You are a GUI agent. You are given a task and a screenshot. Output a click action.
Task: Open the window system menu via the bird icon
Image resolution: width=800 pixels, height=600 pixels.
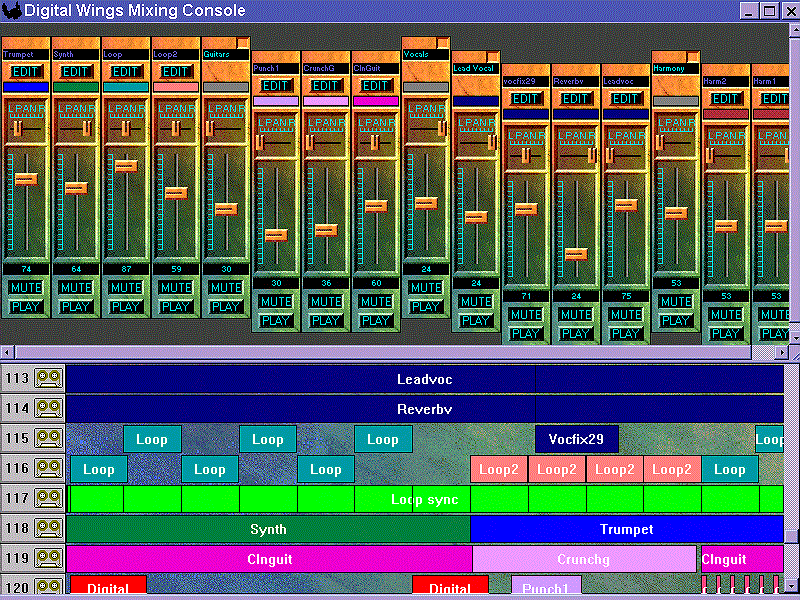click(10, 10)
